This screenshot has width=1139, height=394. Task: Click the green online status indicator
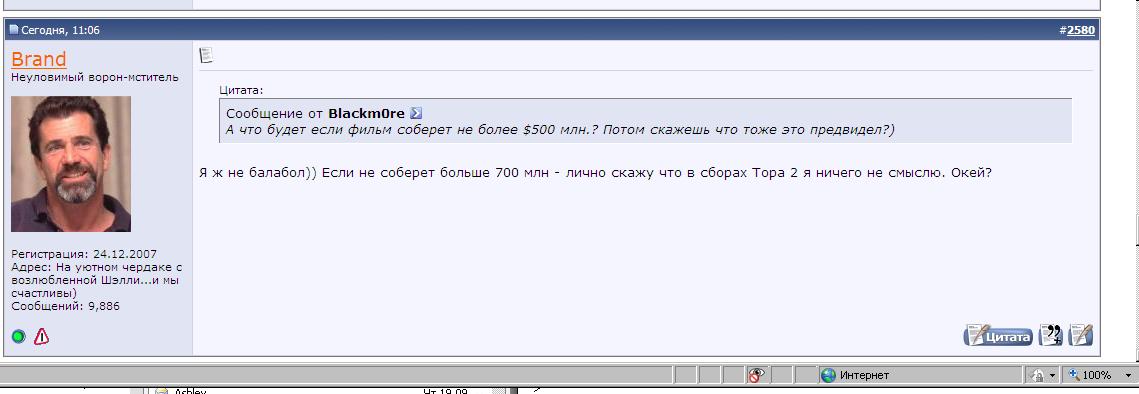tap(19, 337)
